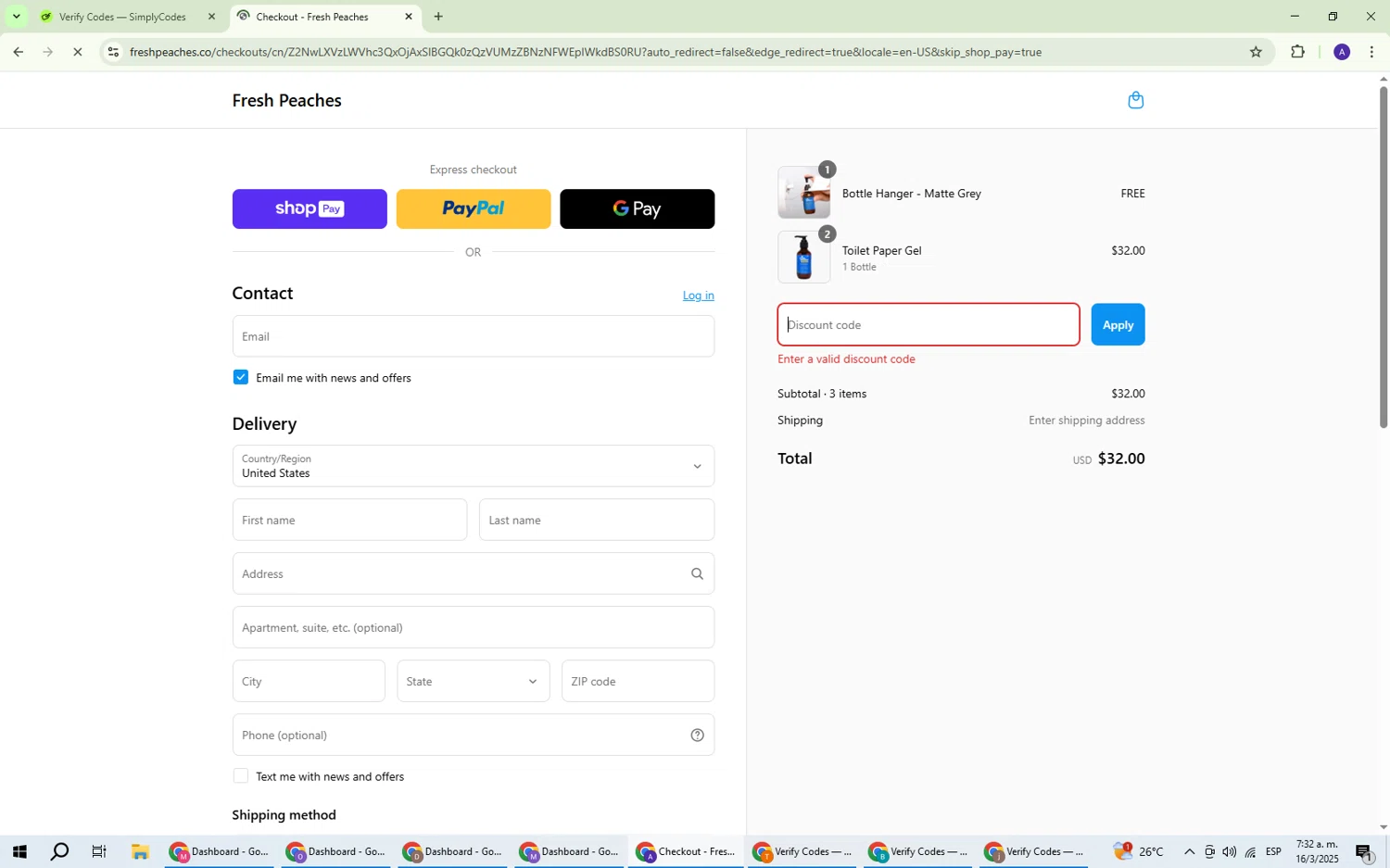
Task: Pay with Shop Pay express button
Action: pyautogui.click(x=310, y=209)
